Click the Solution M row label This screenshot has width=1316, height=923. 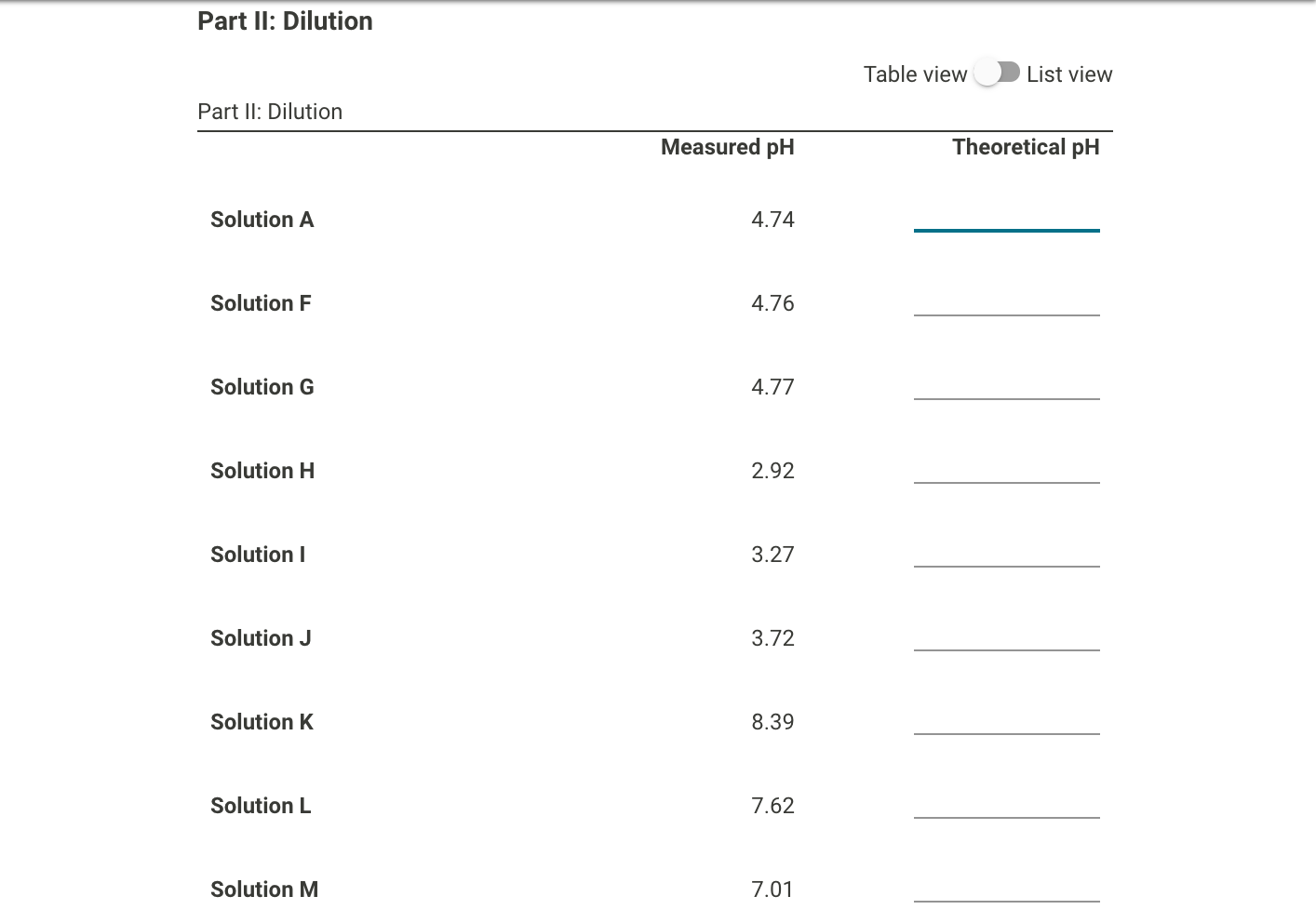click(x=263, y=889)
